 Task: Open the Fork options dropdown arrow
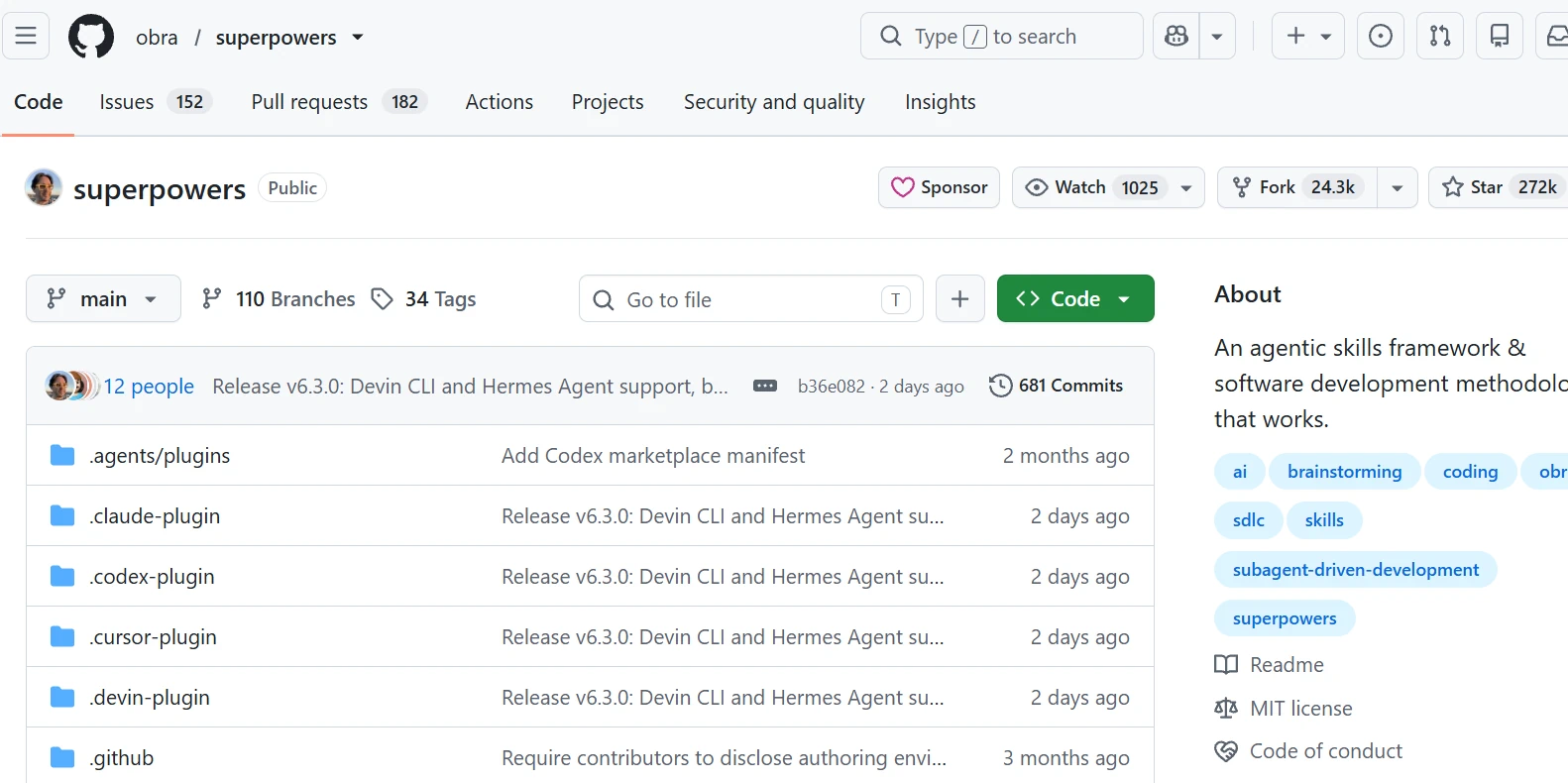coord(1397,187)
